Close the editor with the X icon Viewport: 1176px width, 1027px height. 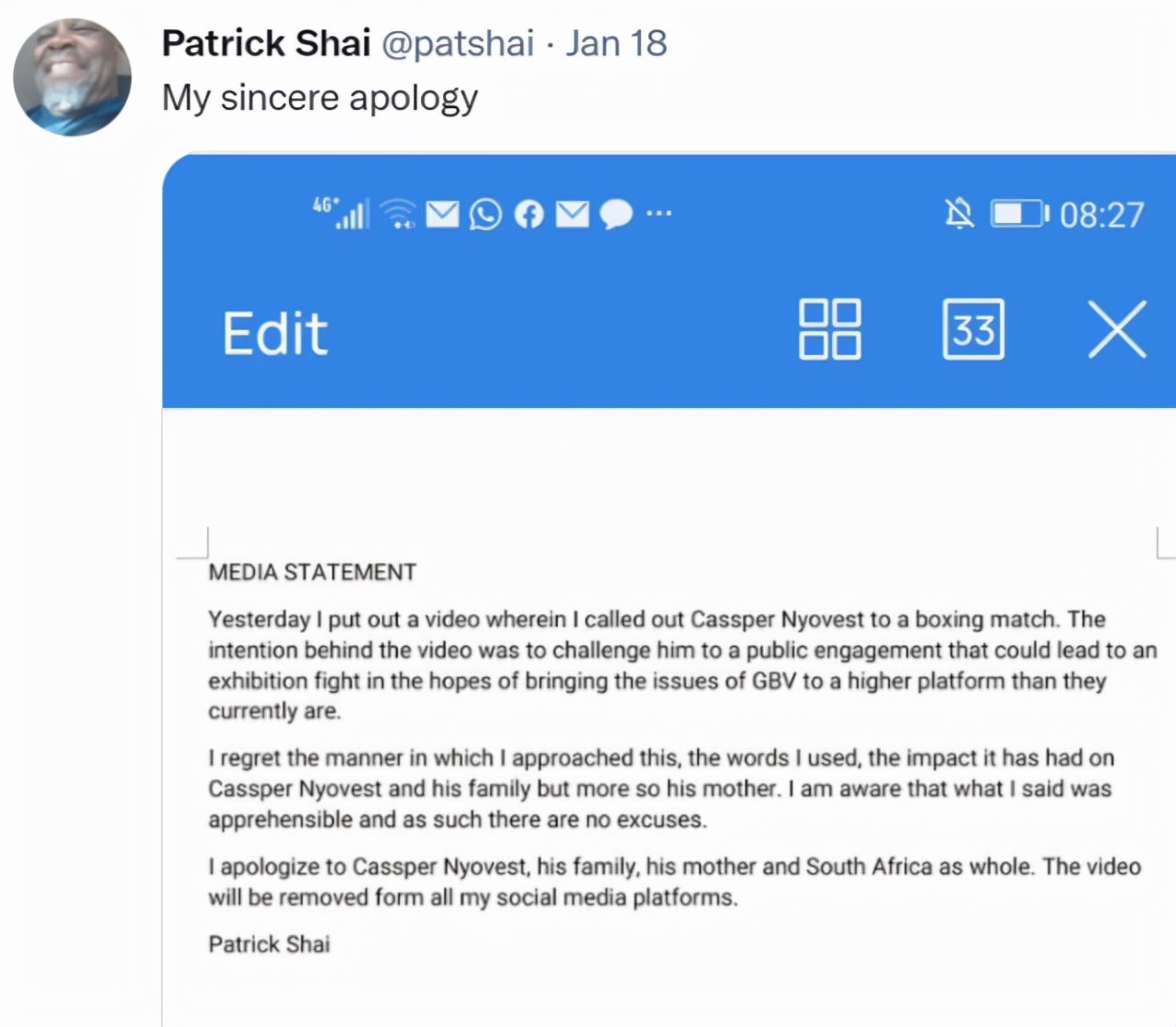(1117, 330)
